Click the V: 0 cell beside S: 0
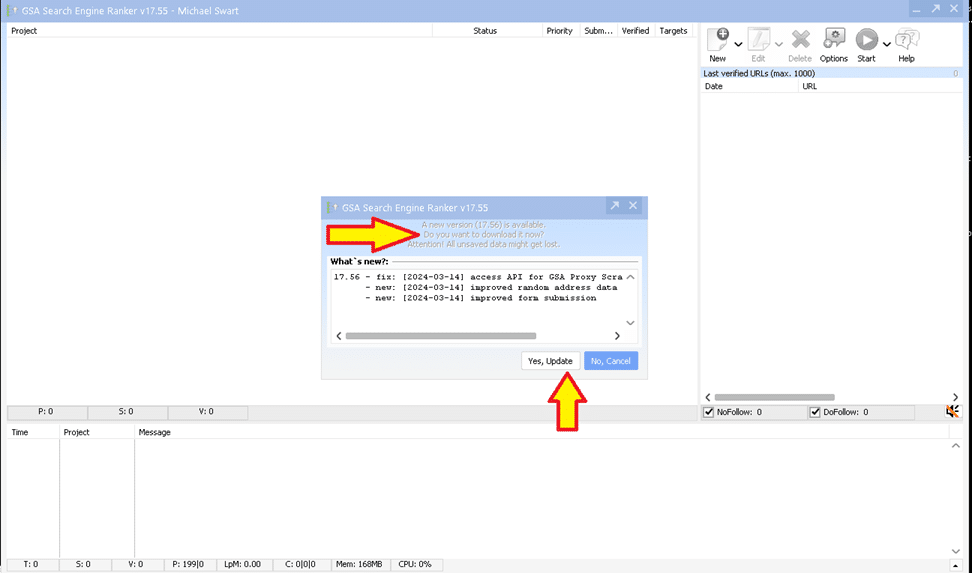Image resolution: width=972 pixels, height=573 pixels. pyautogui.click(x=207, y=412)
